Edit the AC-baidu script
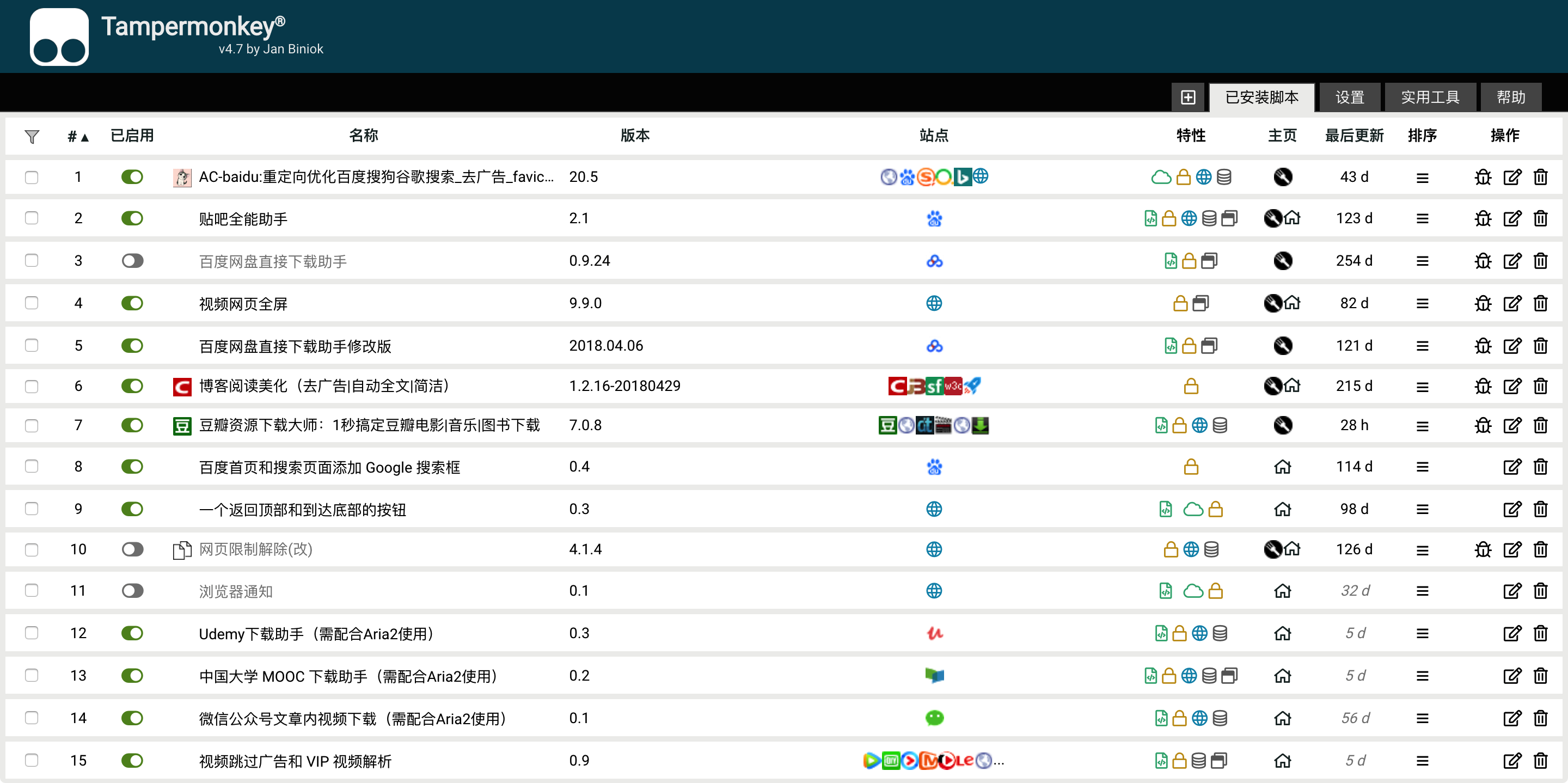The height and width of the screenshot is (783, 1568). pos(1512,177)
